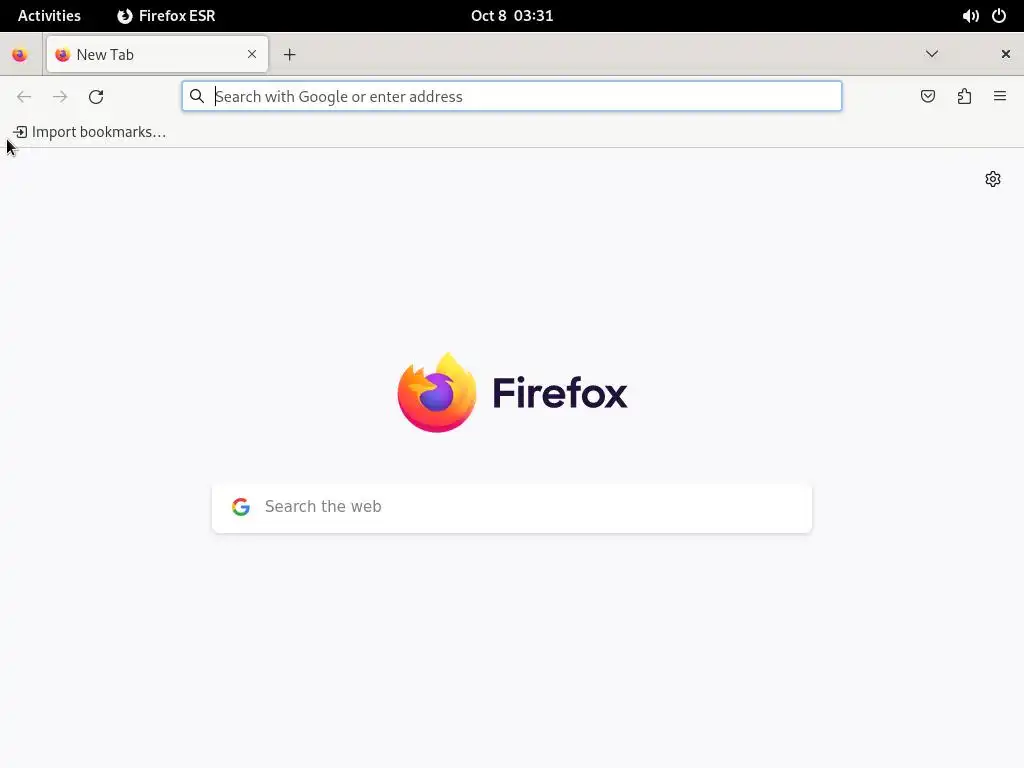Open the power system menu icon
1024x768 pixels.
click(x=999, y=16)
